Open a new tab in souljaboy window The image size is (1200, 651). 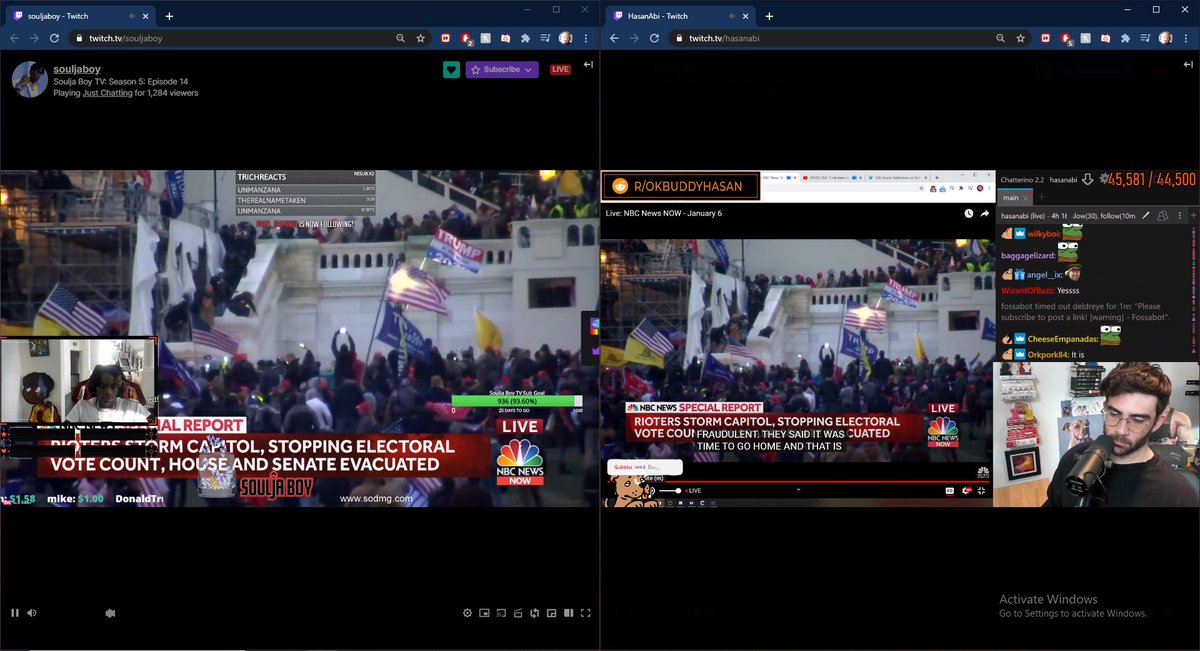(x=169, y=16)
